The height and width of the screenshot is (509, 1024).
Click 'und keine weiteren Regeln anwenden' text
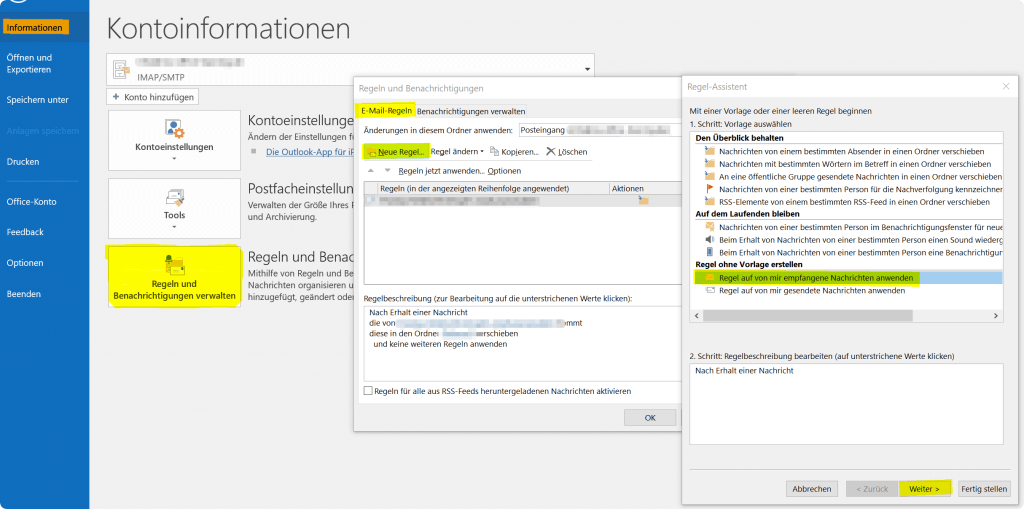(x=440, y=344)
